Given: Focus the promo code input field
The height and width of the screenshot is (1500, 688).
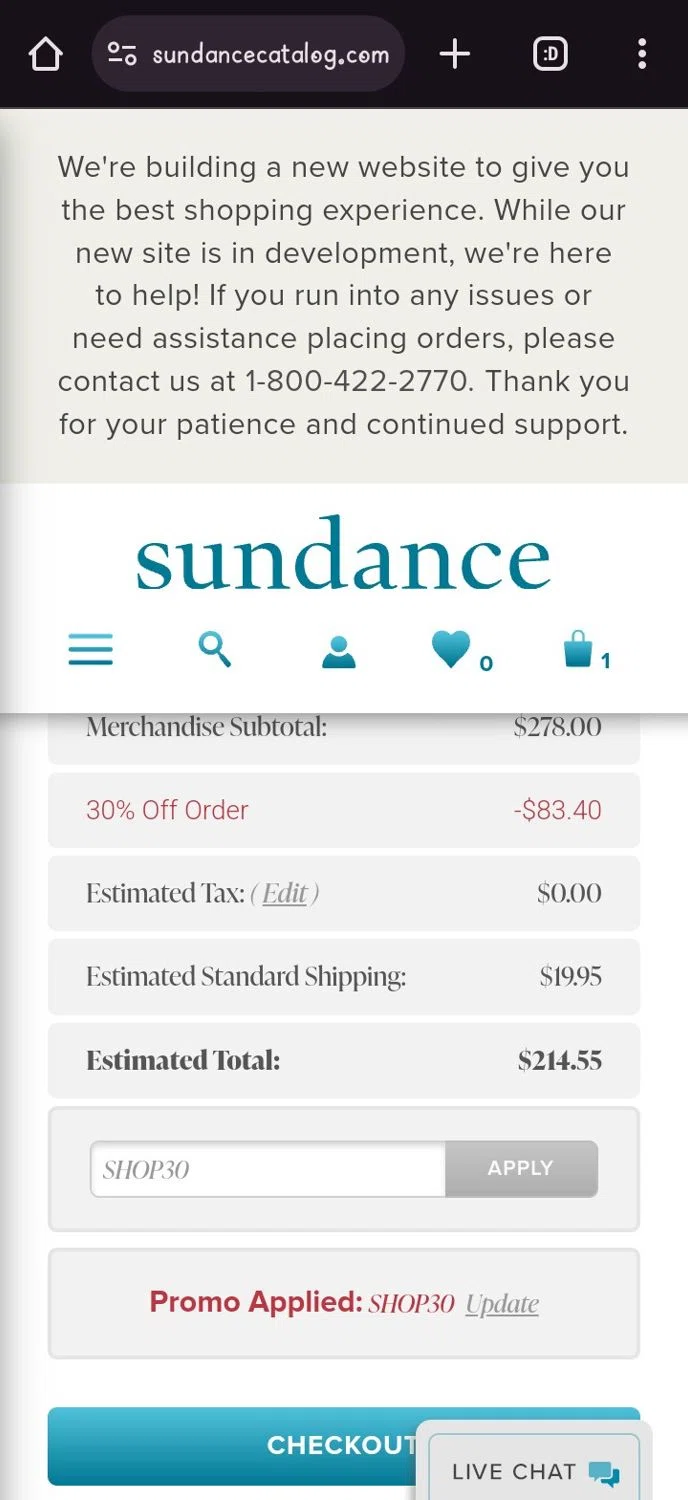Looking at the screenshot, I should point(268,1169).
